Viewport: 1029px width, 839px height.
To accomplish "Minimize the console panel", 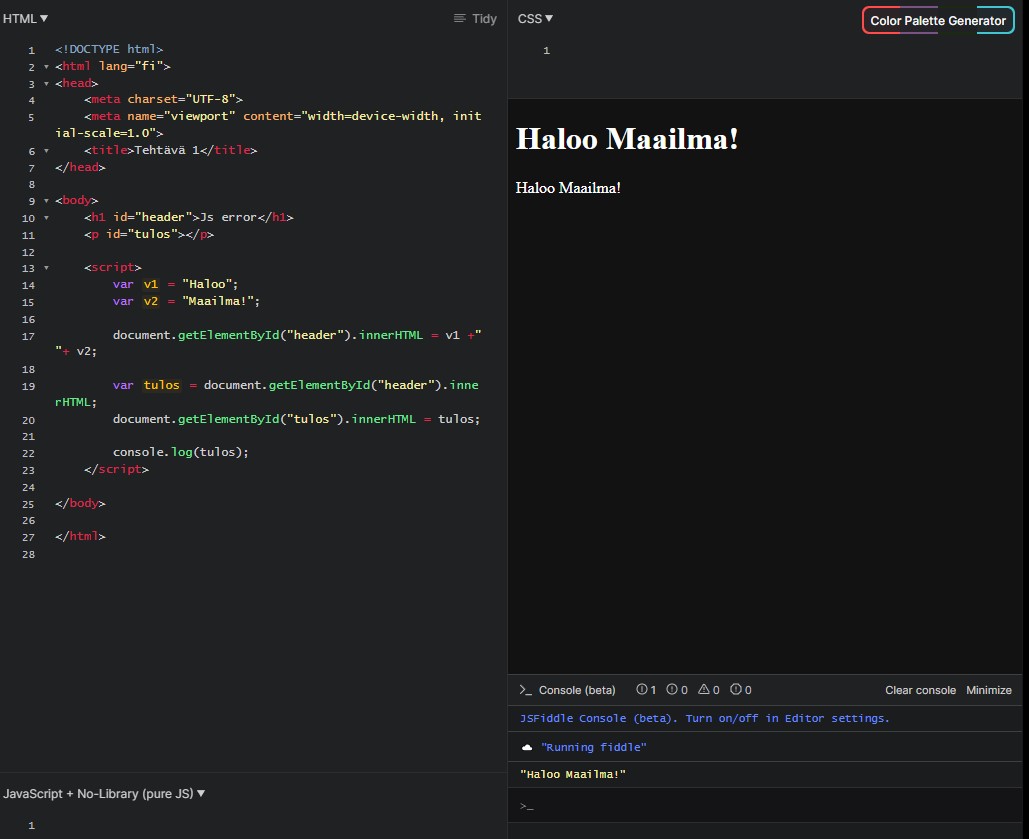I will tap(988, 690).
